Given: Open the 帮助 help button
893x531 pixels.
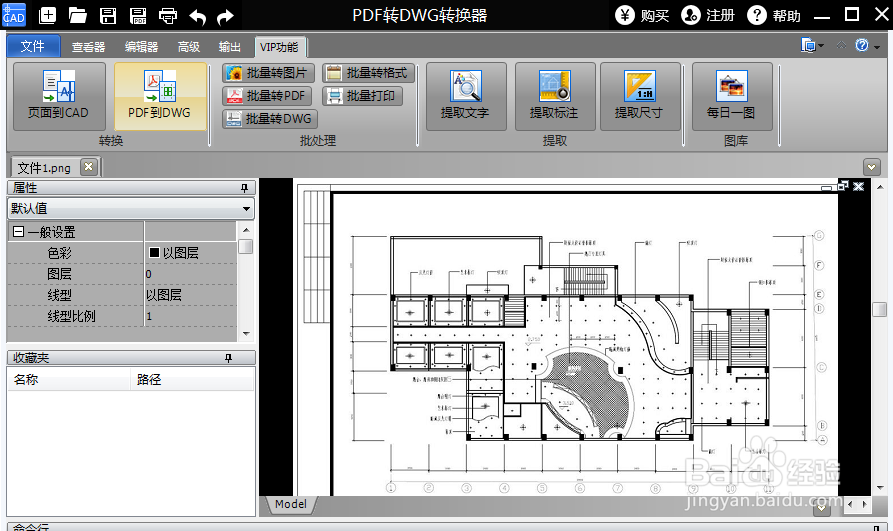Looking at the screenshot, I should (774, 15).
